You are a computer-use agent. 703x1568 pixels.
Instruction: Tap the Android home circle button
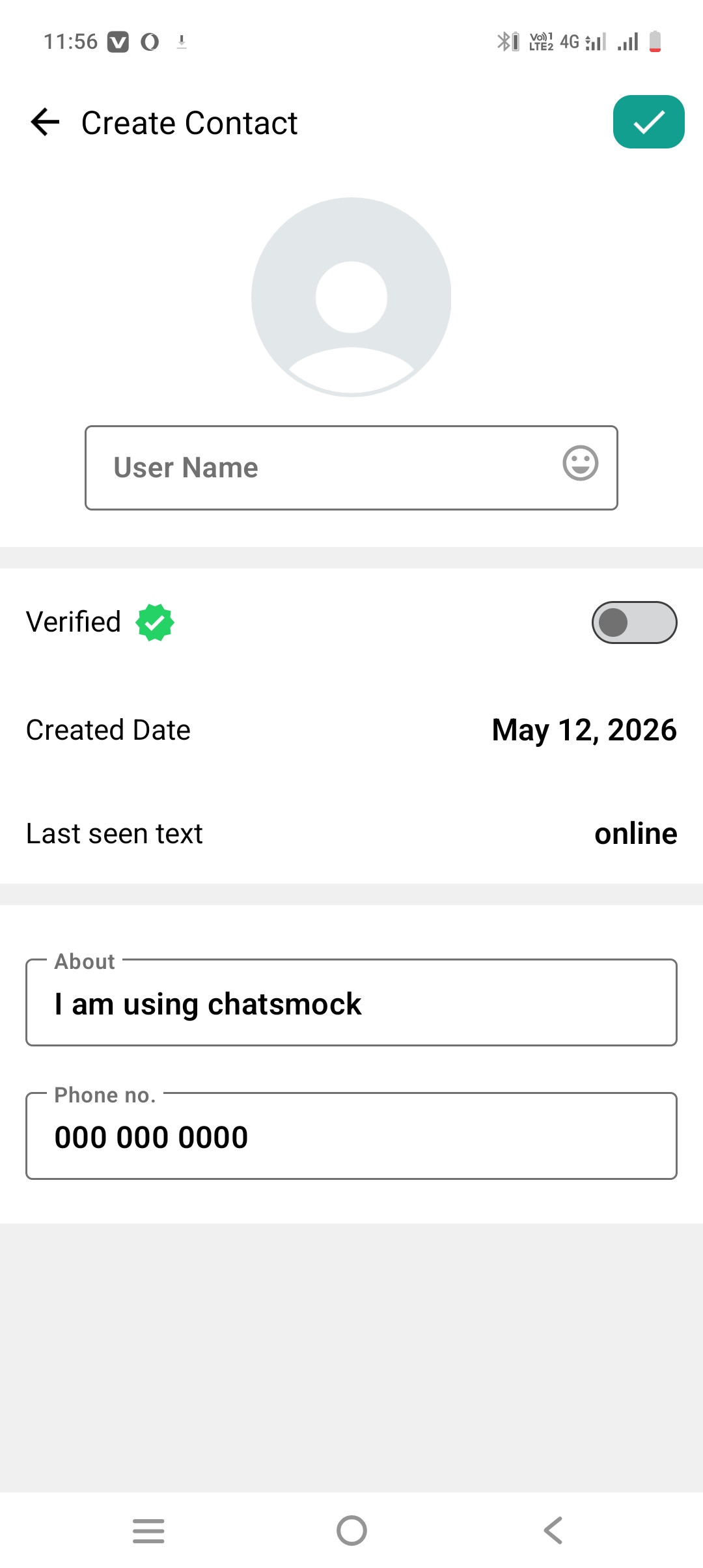click(351, 1530)
